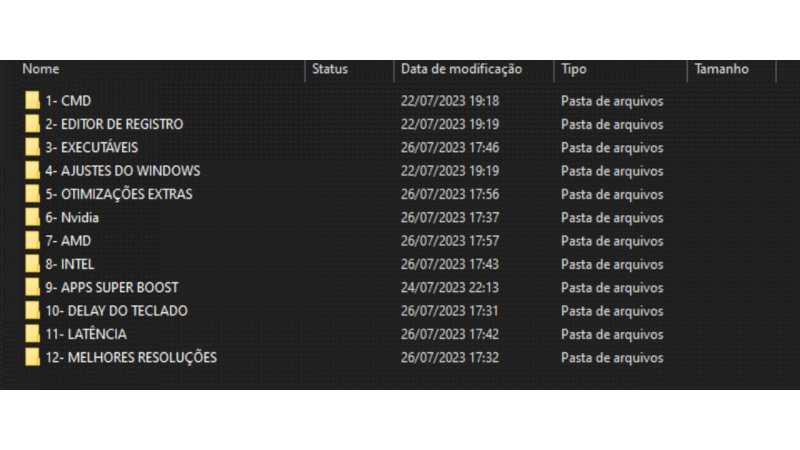Sort by Data de modificação column
This screenshot has height=450, width=800.
coord(461,69)
